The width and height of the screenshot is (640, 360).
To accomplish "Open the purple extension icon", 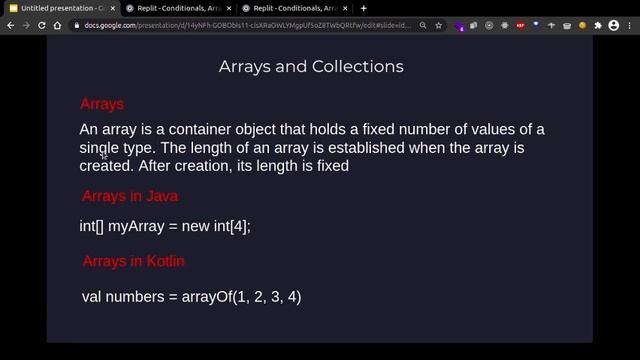I will tap(459, 26).
